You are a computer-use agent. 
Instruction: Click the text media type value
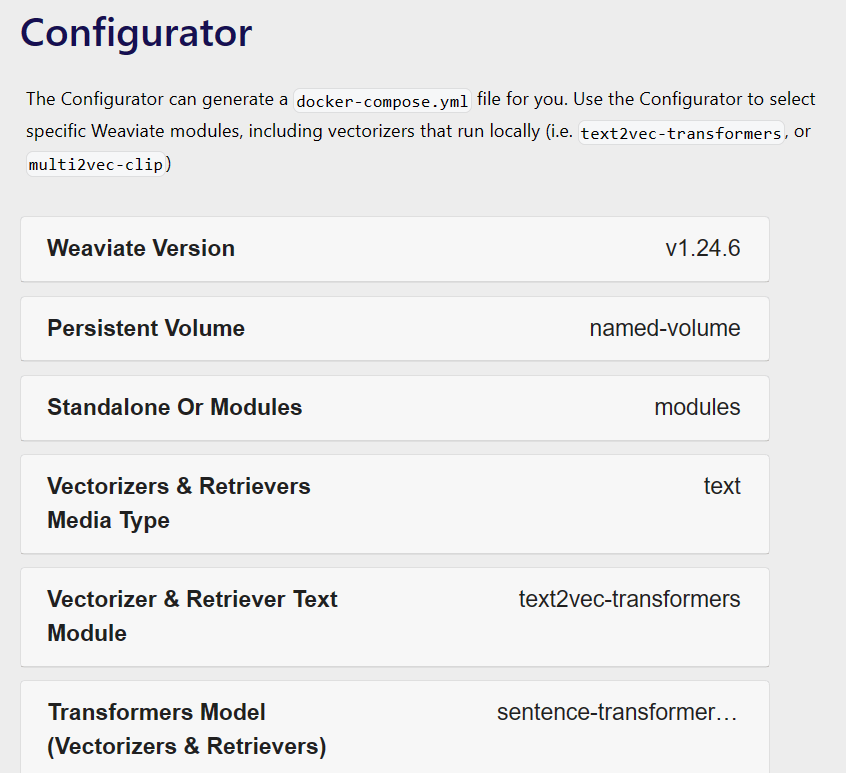(x=723, y=486)
